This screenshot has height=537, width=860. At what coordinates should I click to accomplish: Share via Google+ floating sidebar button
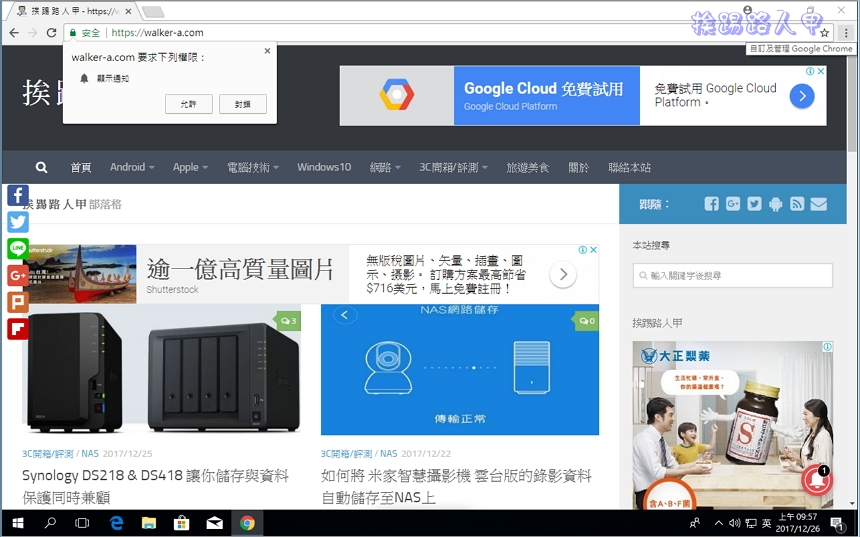[x=18, y=275]
